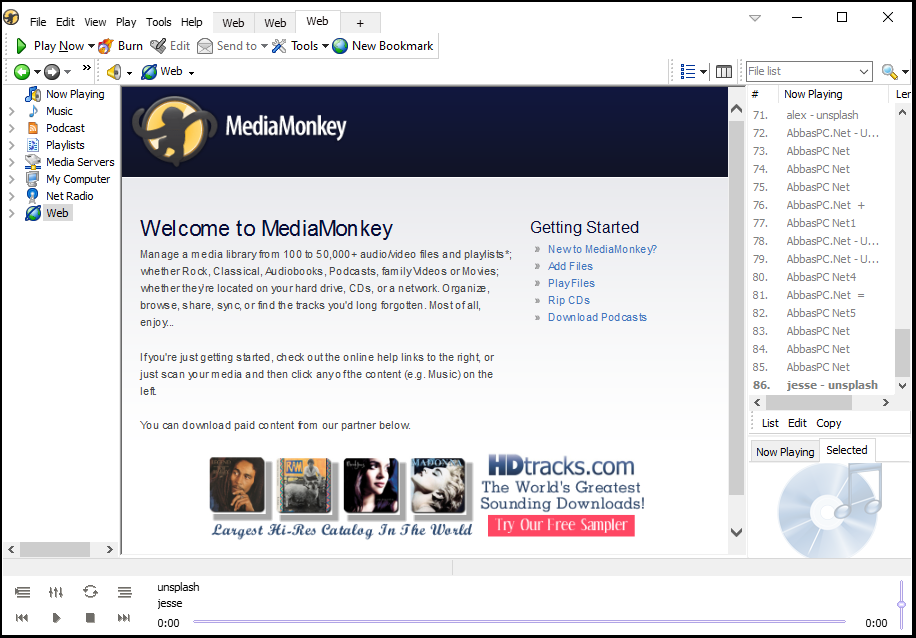Open the File menu
The width and height of the screenshot is (916, 638).
point(38,22)
